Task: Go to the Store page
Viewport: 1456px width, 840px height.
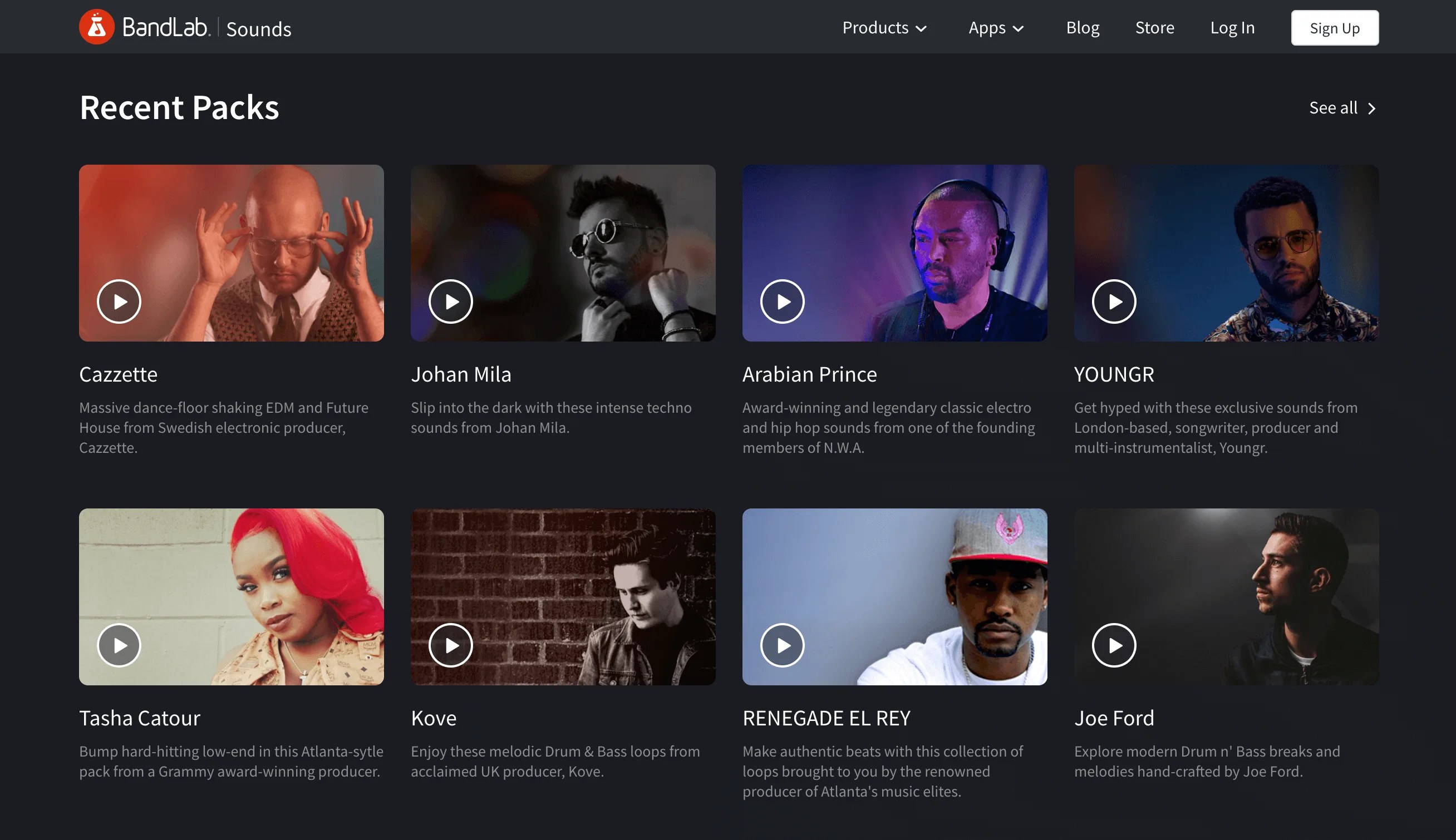Action: click(x=1154, y=28)
